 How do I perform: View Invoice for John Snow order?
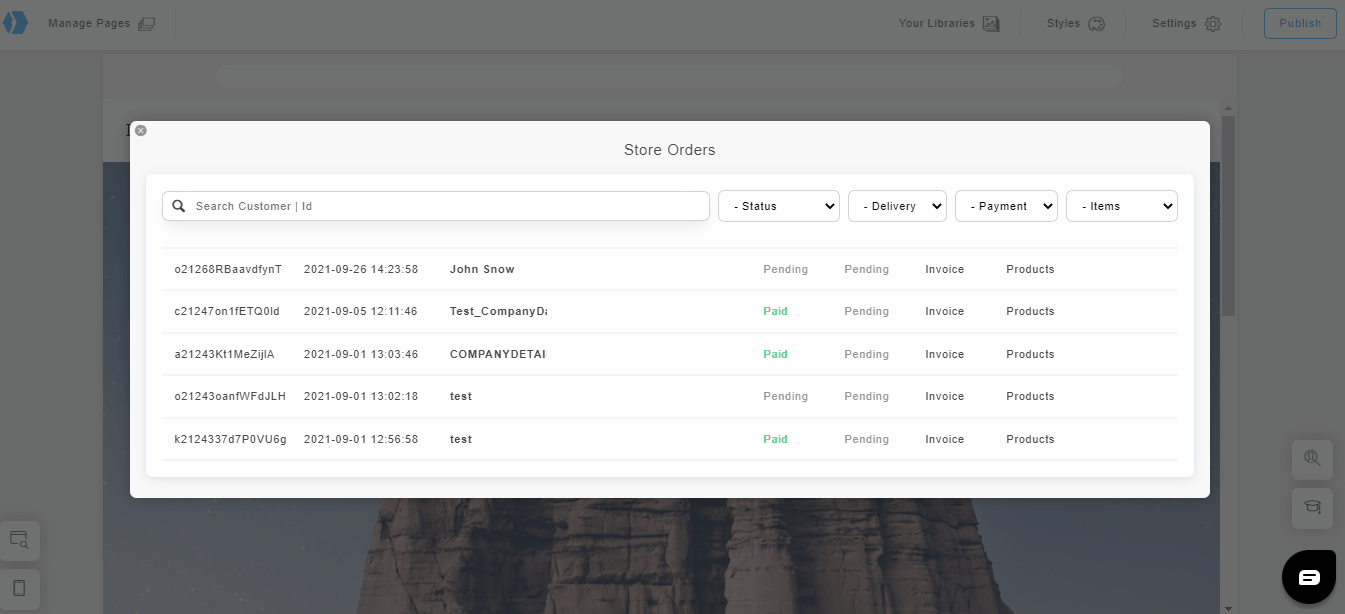[x=944, y=269]
